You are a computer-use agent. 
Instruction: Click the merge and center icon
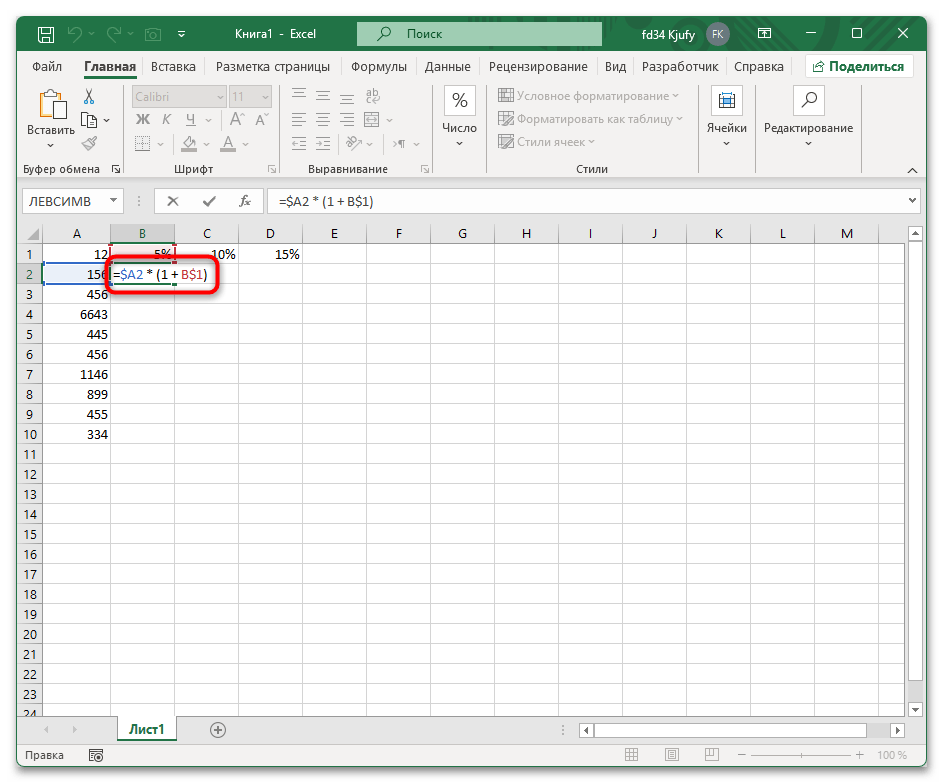(372, 120)
